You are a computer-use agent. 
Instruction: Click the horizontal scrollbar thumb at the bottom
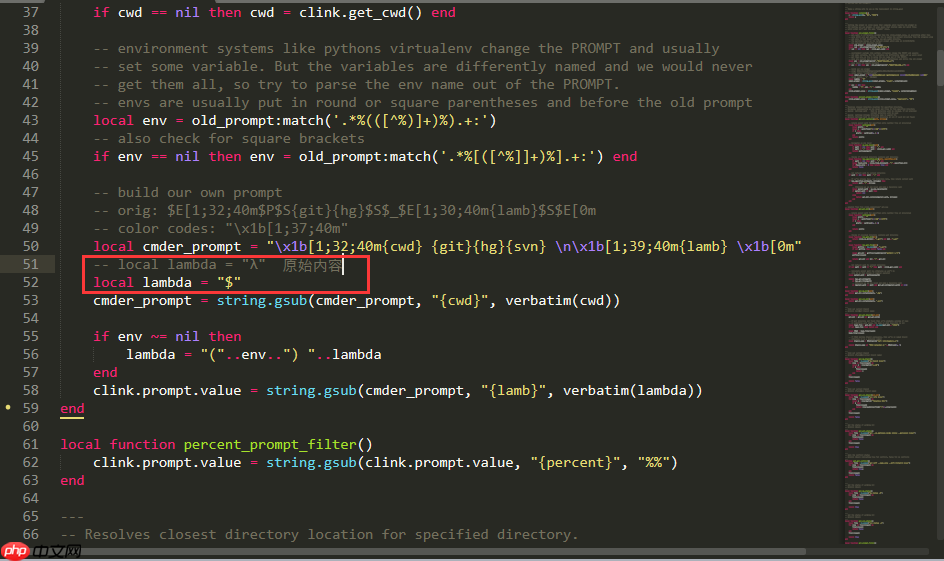tap(403, 551)
